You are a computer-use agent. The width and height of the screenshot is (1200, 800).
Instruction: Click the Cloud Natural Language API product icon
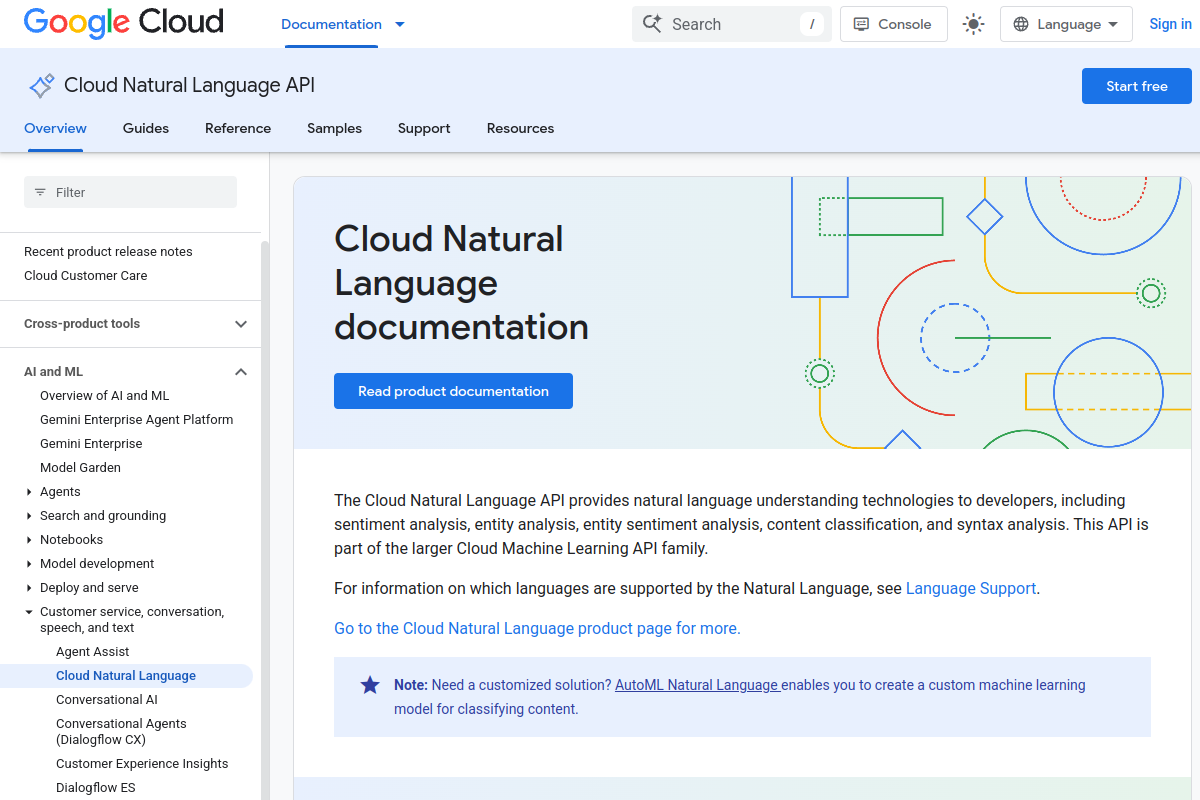[41, 86]
